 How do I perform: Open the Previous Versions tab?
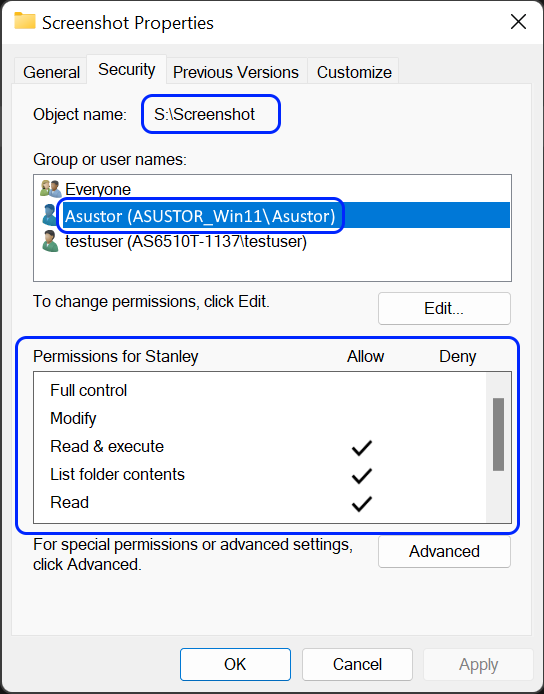pos(235,72)
